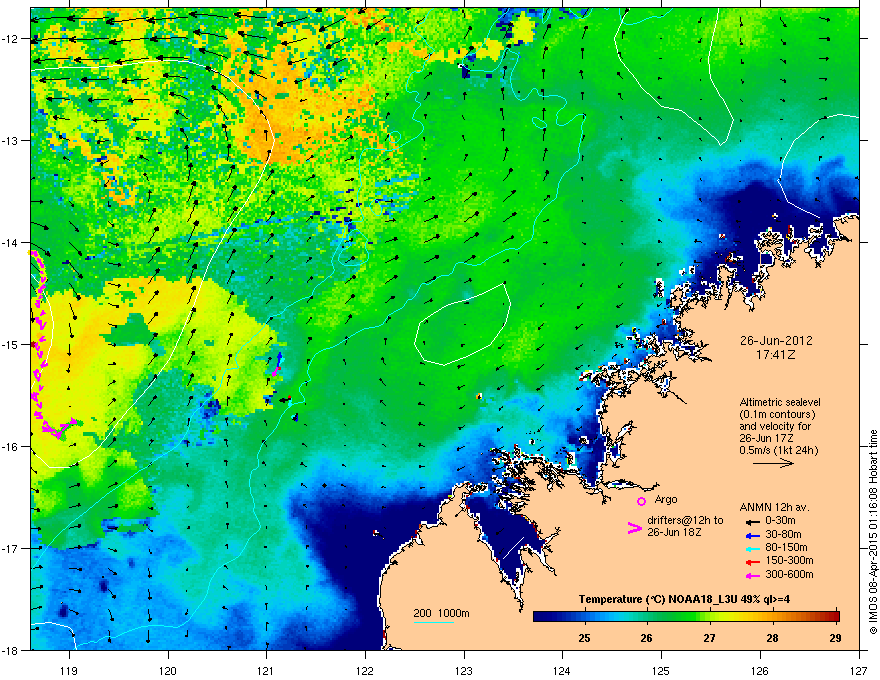880x680 pixels.
Task: Click the Temperature (°C) NOAA18_L3U title
Action: (x=684, y=600)
